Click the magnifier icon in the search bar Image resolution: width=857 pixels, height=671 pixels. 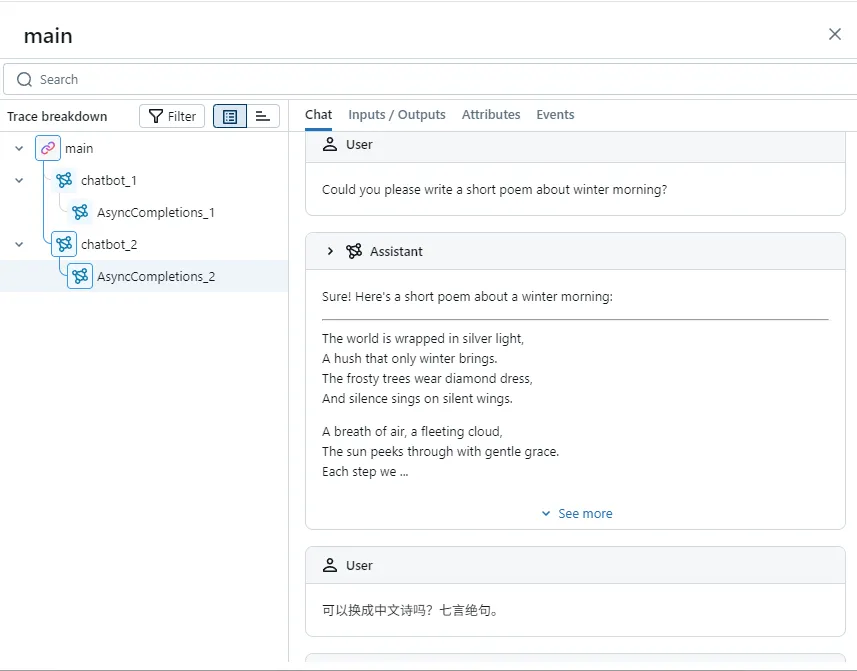click(x=24, y=80)
